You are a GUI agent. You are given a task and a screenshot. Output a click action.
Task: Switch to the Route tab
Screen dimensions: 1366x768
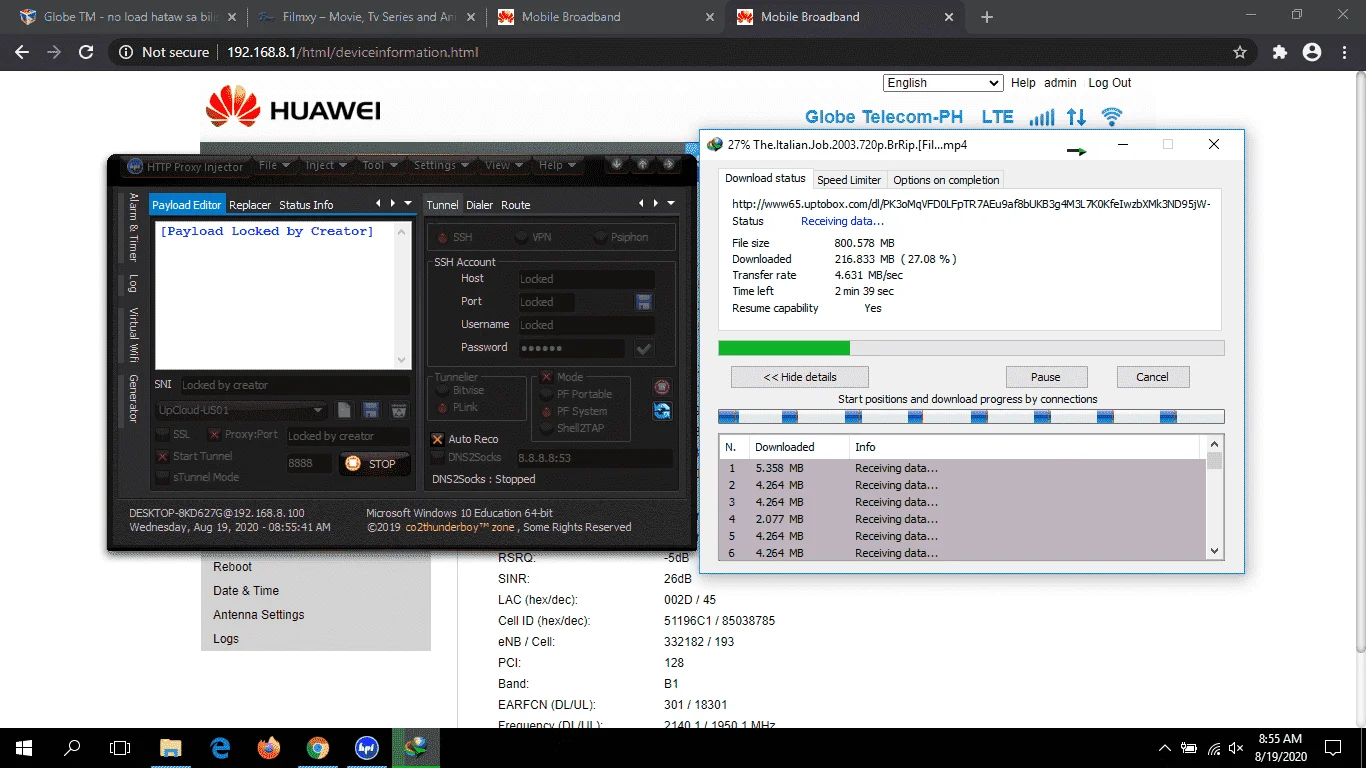point(516,205)
